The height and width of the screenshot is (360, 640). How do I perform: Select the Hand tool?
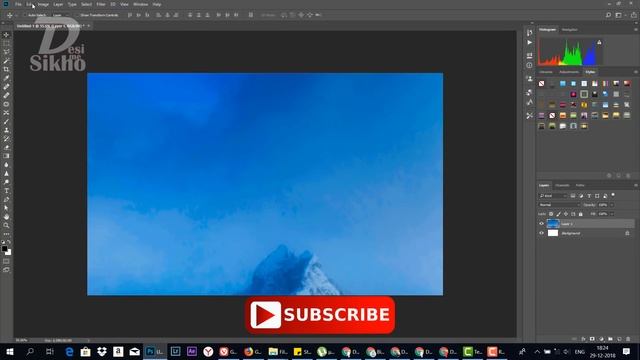[x=6, y=217]
